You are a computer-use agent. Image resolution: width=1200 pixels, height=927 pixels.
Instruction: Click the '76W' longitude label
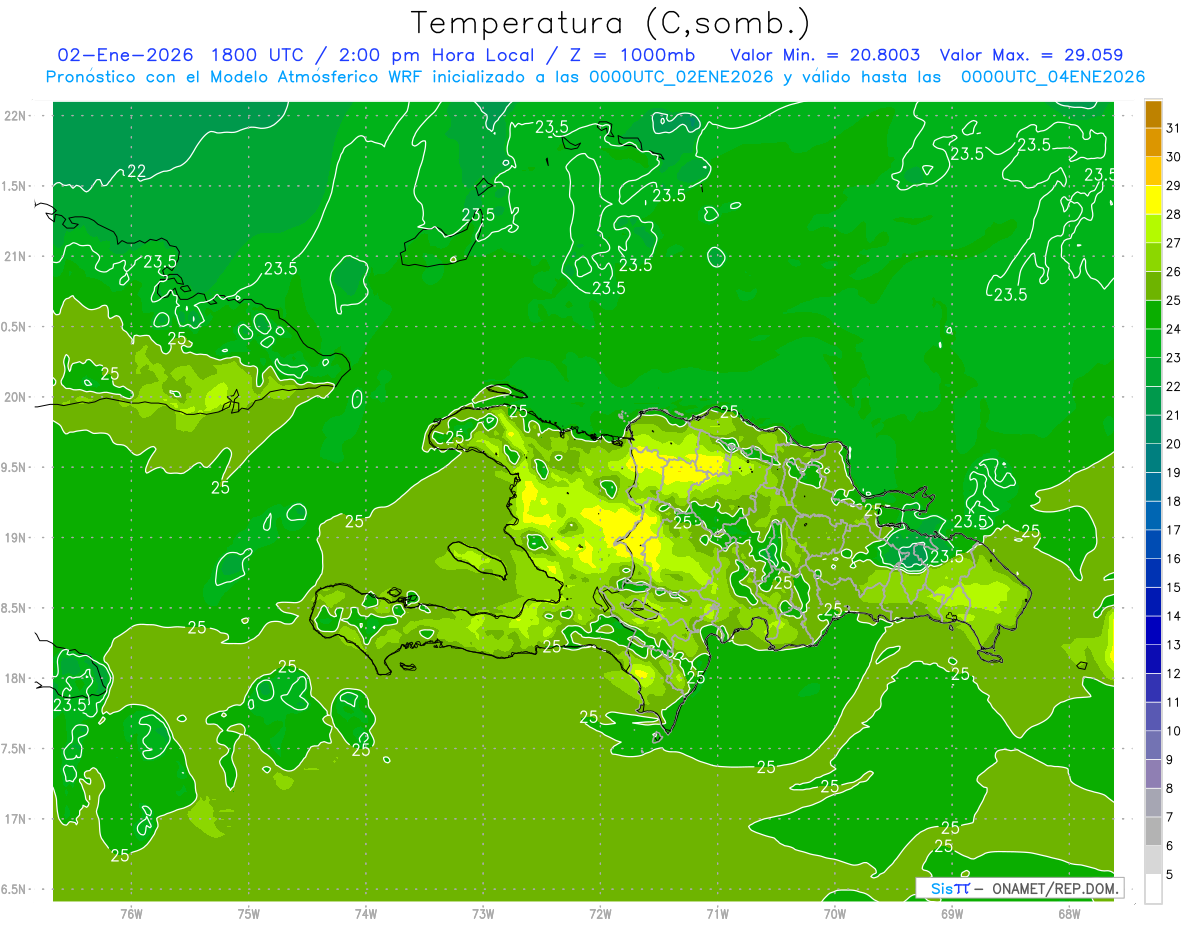[x=131, y=914]
